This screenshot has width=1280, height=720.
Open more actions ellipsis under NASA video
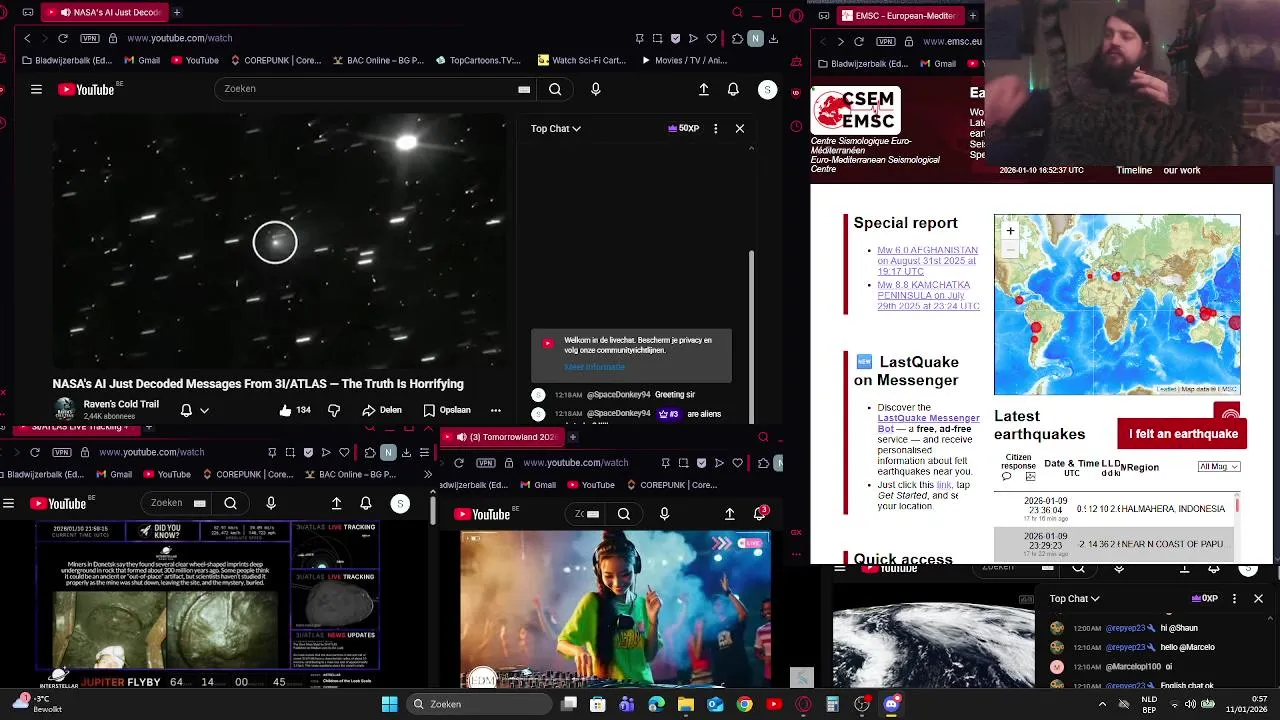pyautogui.click(x=495, y=410)
